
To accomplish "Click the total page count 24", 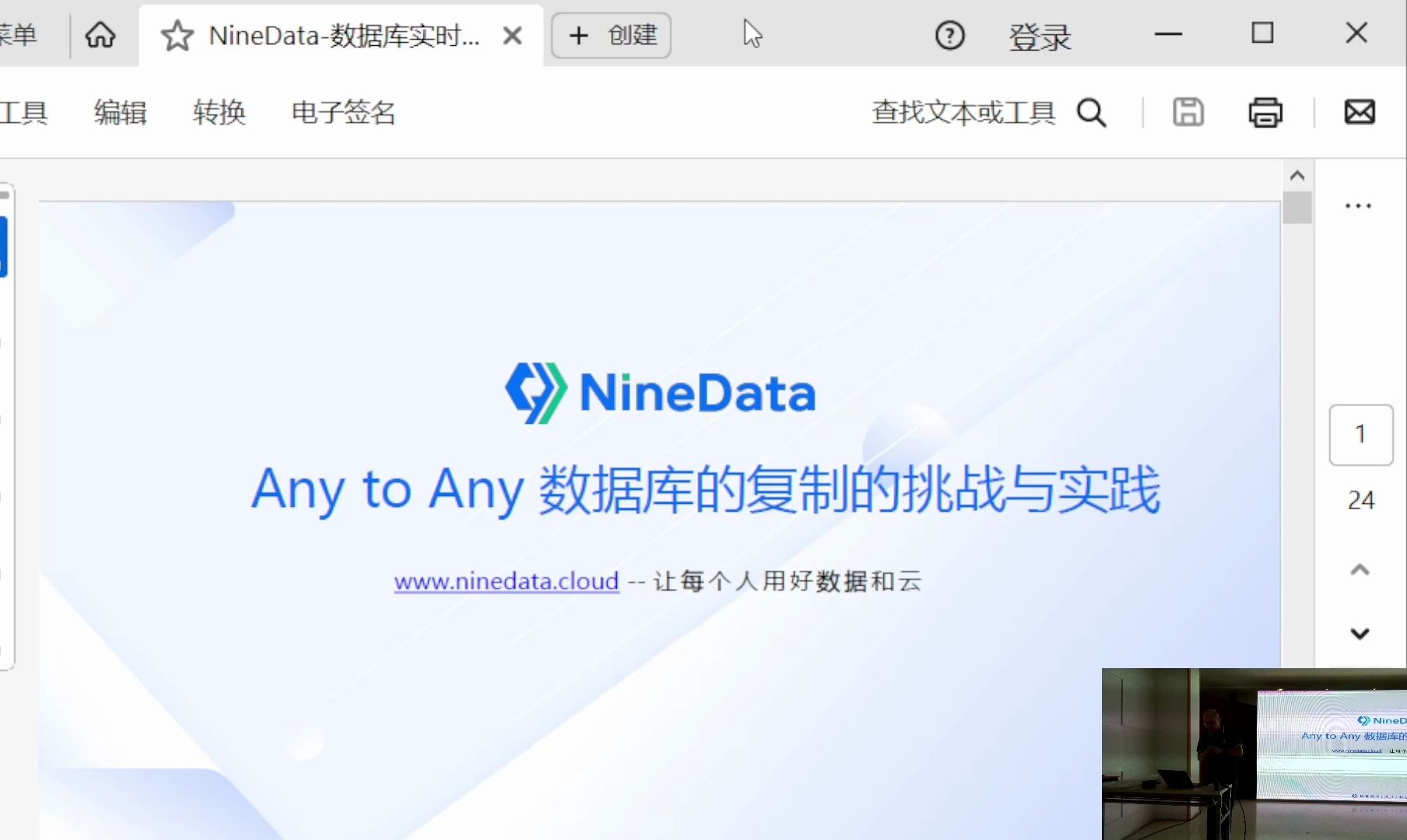I will tap(1361, 500).
